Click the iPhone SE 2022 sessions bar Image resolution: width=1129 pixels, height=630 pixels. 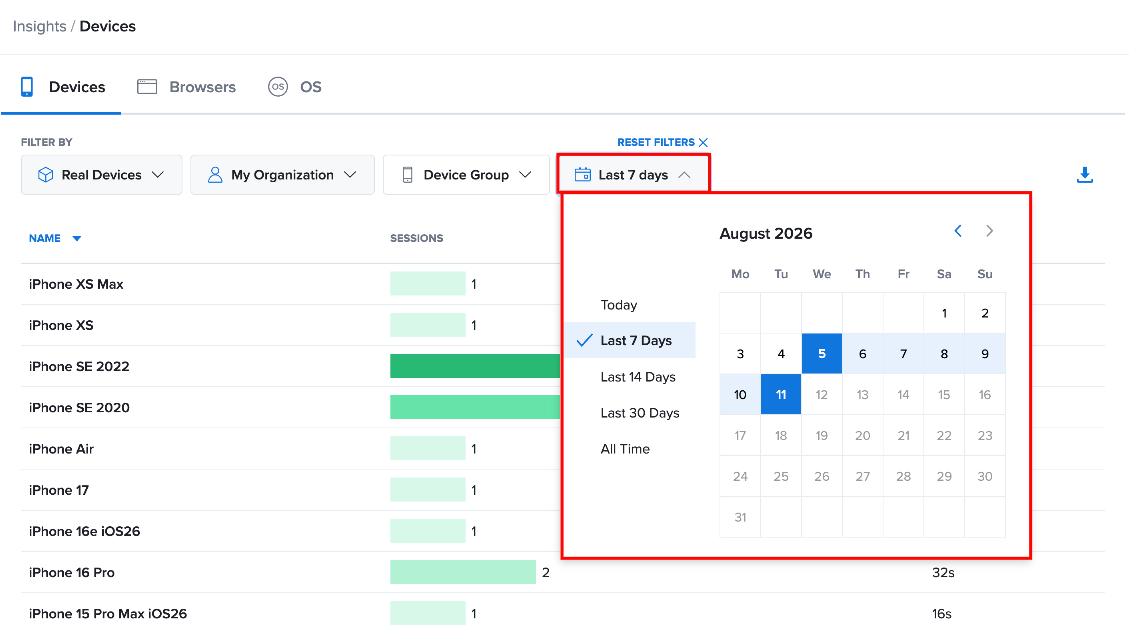(x=475, y=366)
